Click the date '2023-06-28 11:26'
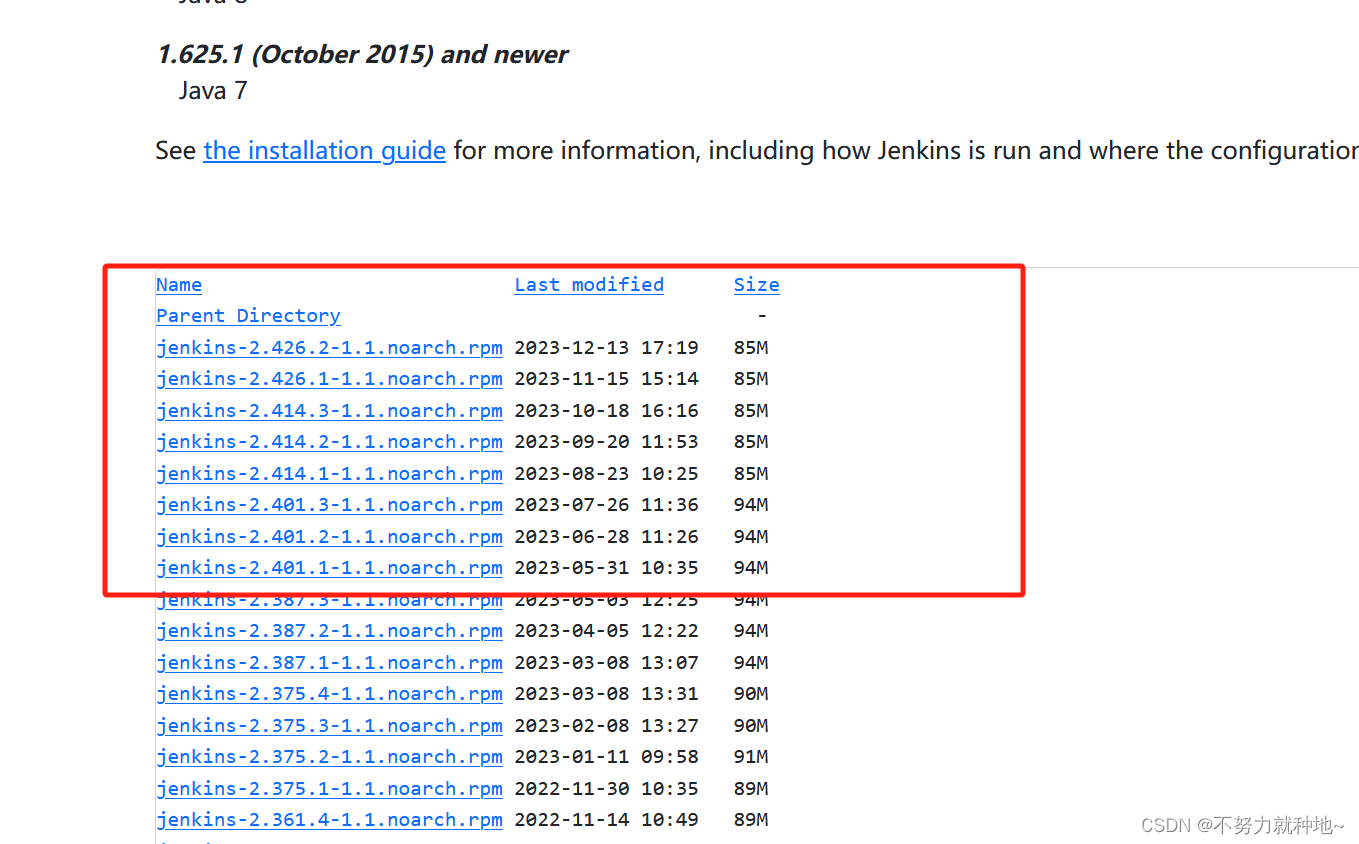Screen dimensions: 1359x844 point(606,537)
